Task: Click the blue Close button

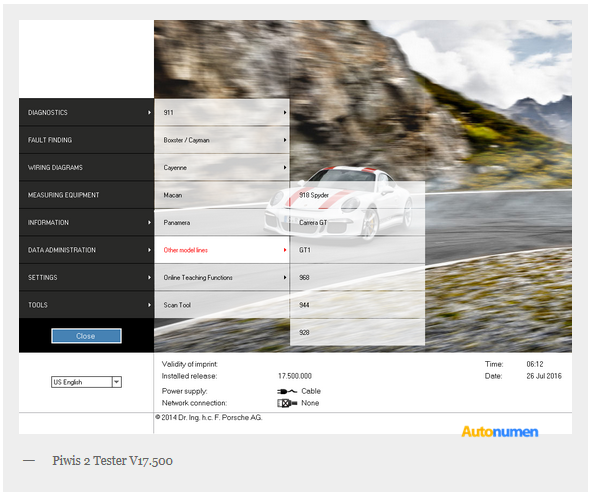Action: click(x=86, y=336)
